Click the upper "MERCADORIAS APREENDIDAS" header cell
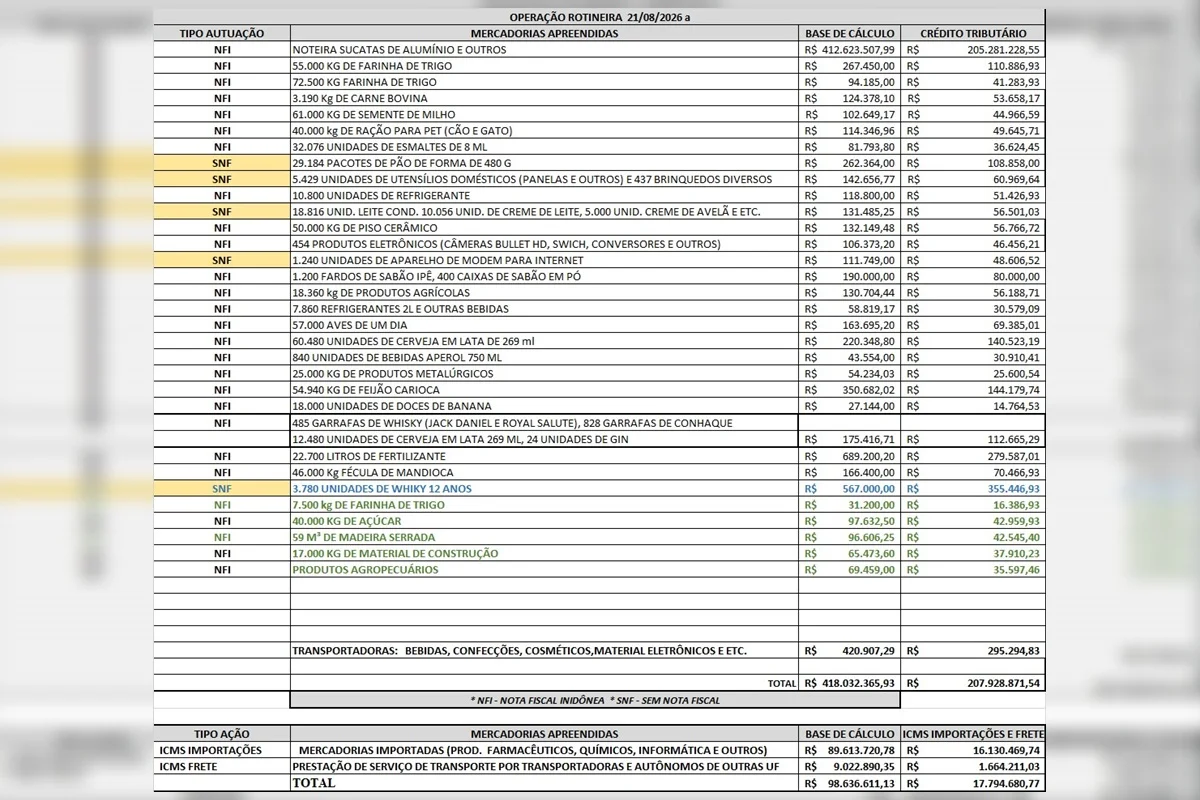This screenshot has width=1200, height=800. [x=545, y=33]
